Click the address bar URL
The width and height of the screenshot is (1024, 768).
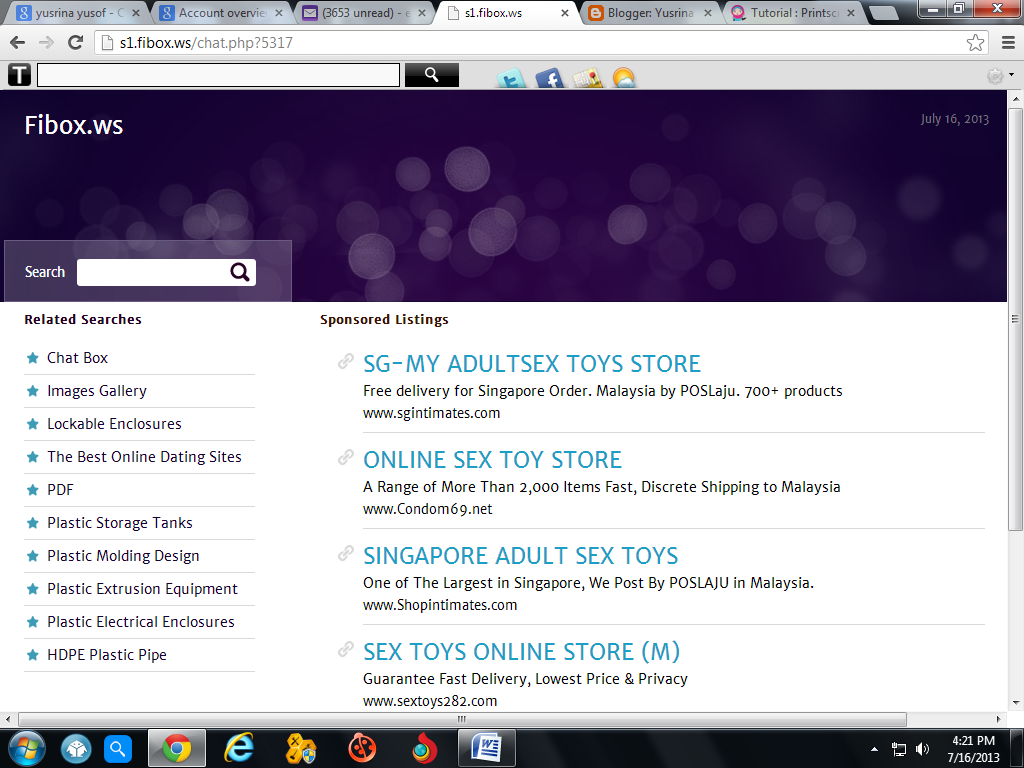206,43
